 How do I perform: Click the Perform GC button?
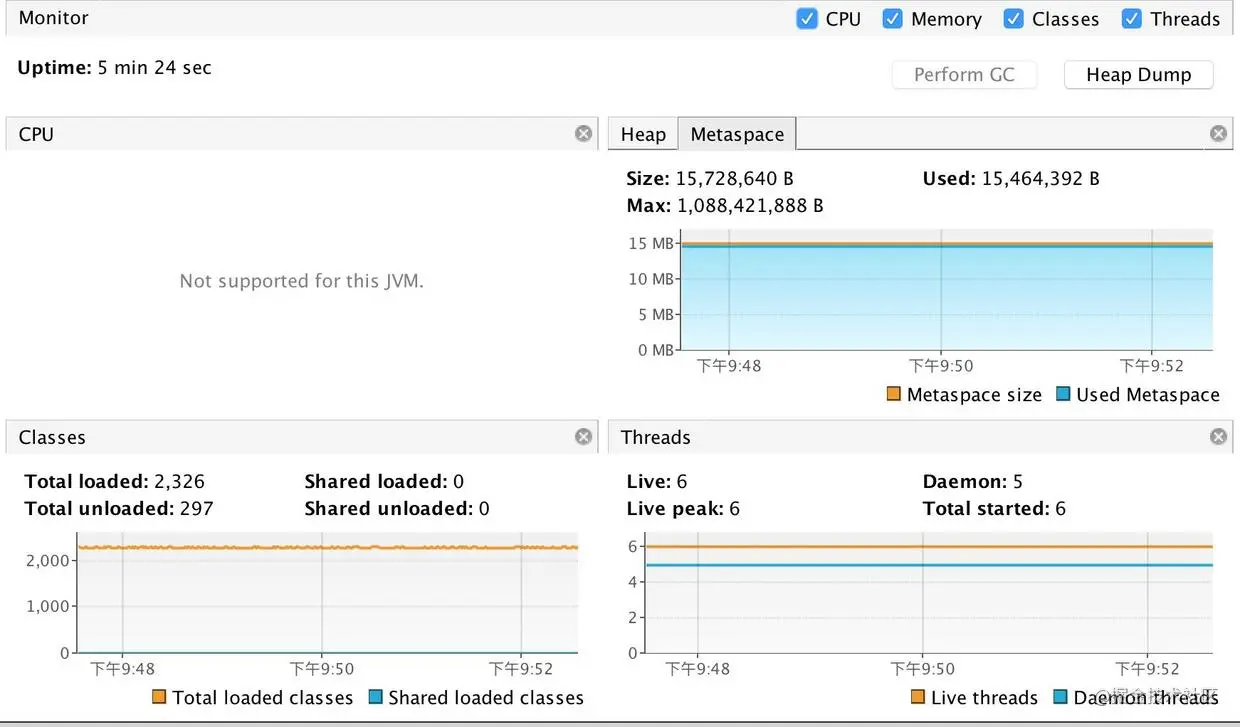pyautogui.click(x=964, y=75)
